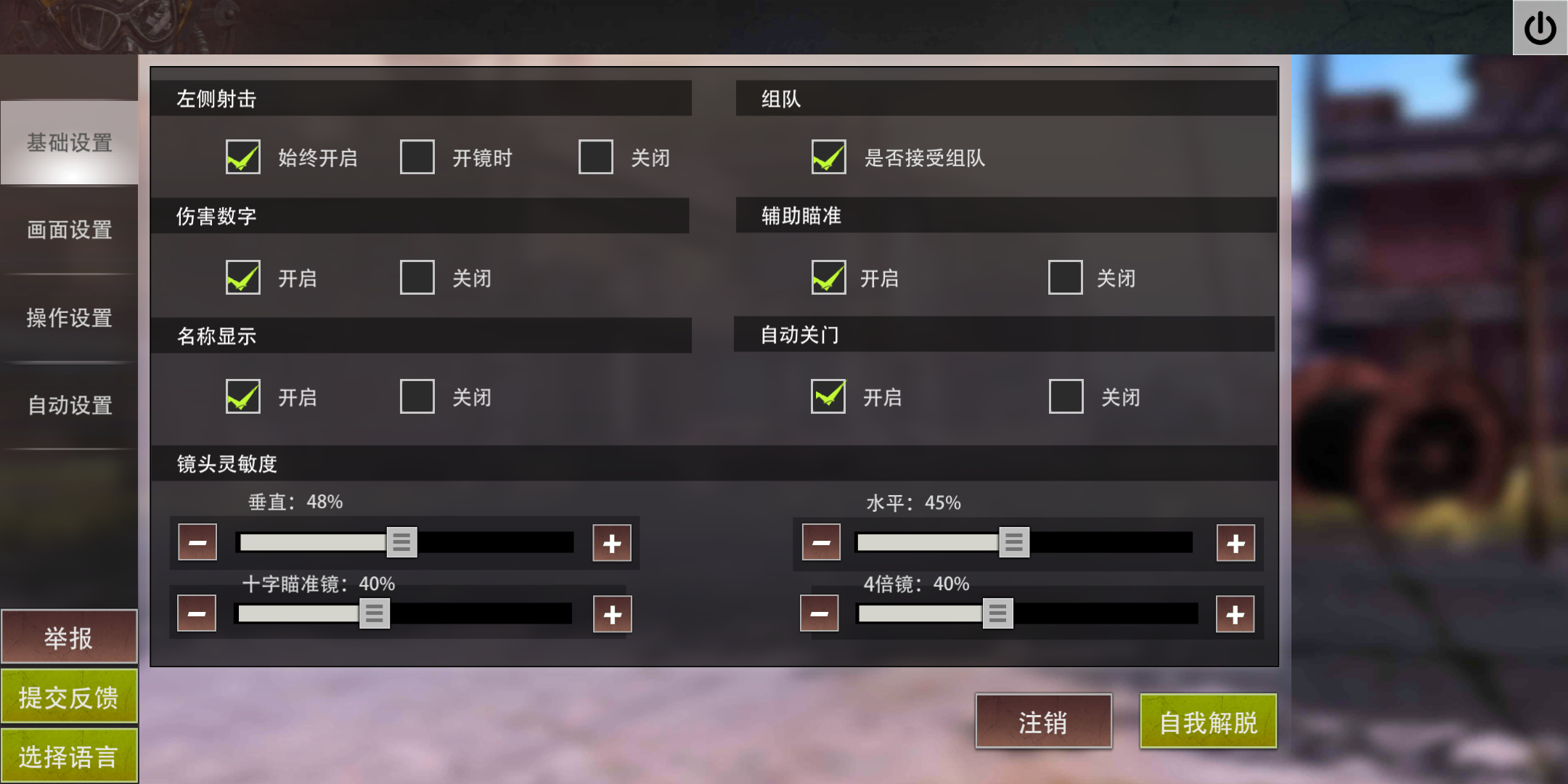Go to the 自动设置 tab
The image size is (1568, 784).
tap(70, 405)
